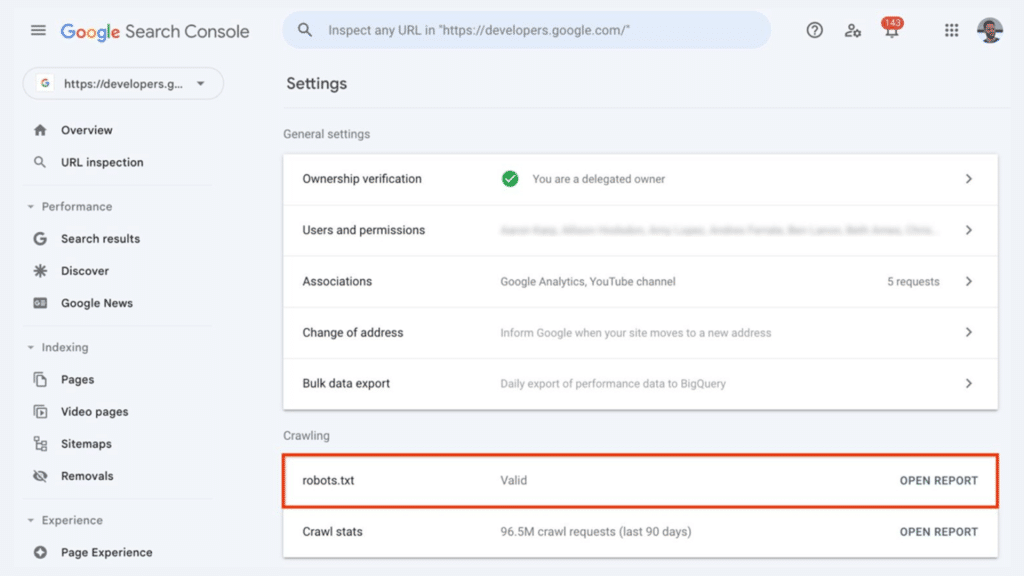Open the Google apps grid
The height and width of the screenshot is (576, 1024).
coord(952,30)
